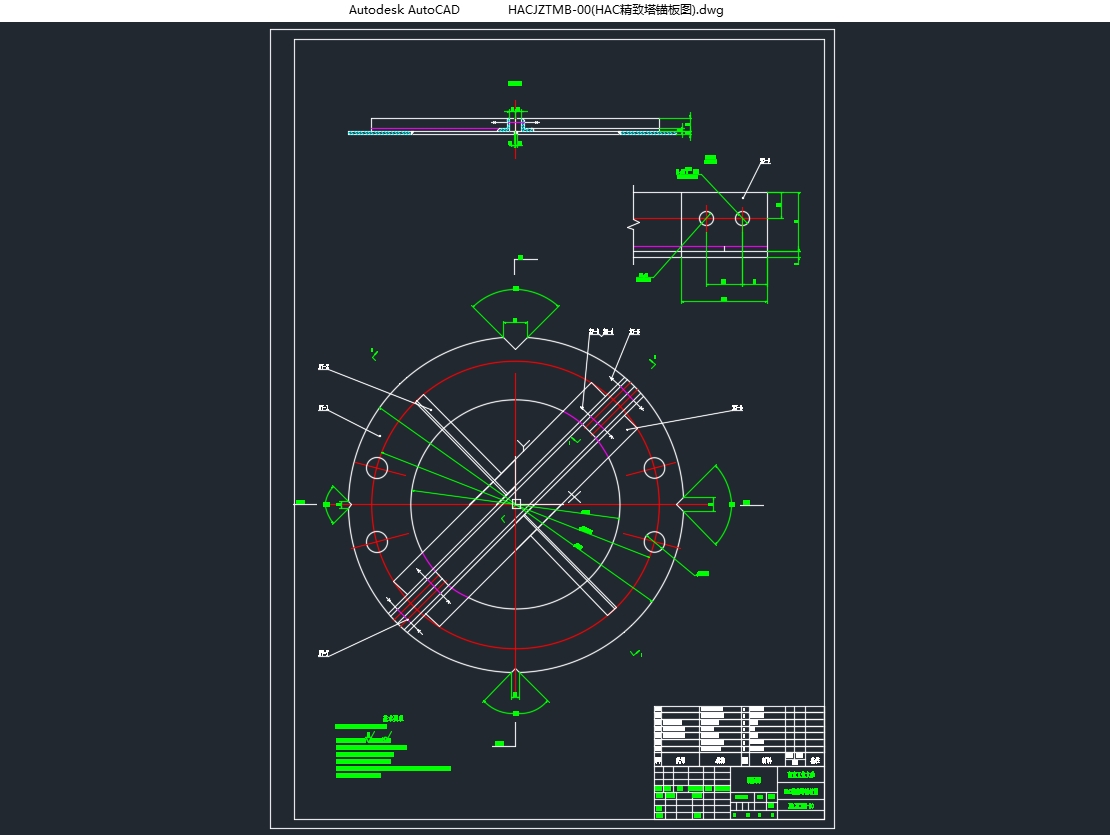The height and width of the screenshot is (835, 1110).
Task: Click the HACJZTMB-00 file name in title bar
Action: tap(615, 10)
